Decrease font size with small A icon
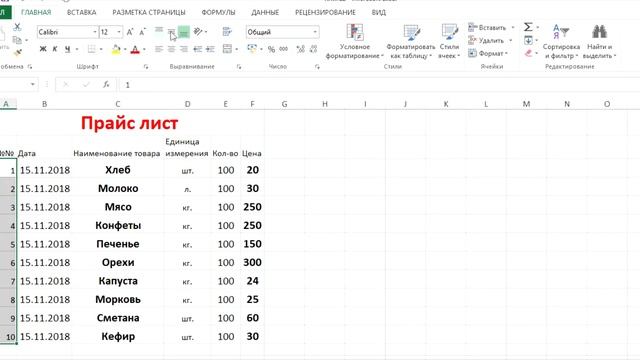The image size is (640, 360). point(142,32)
